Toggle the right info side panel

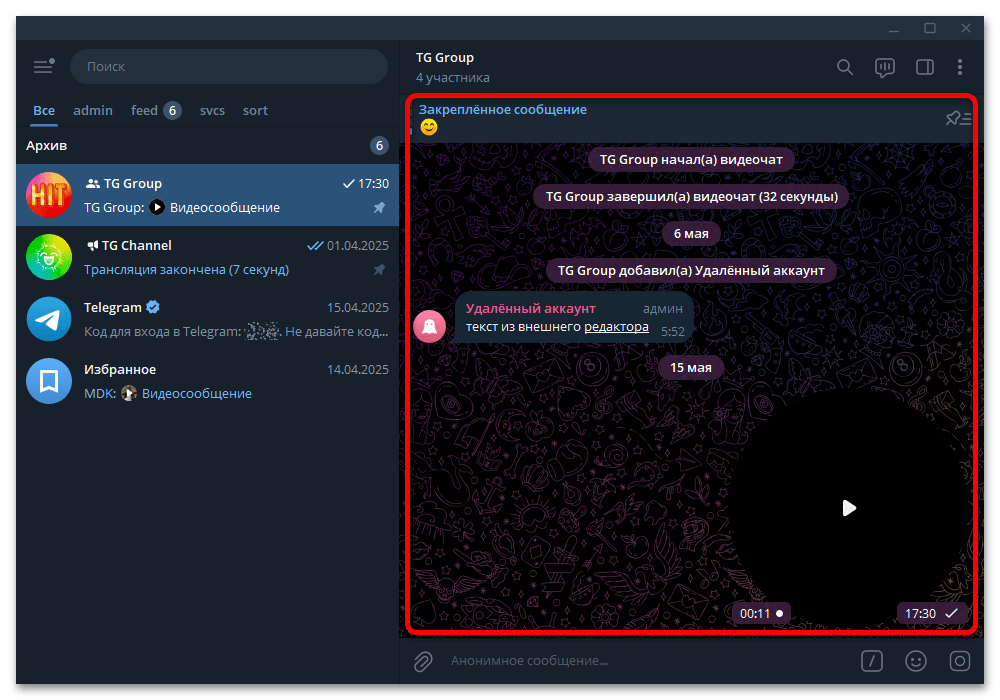coord(924,67)
